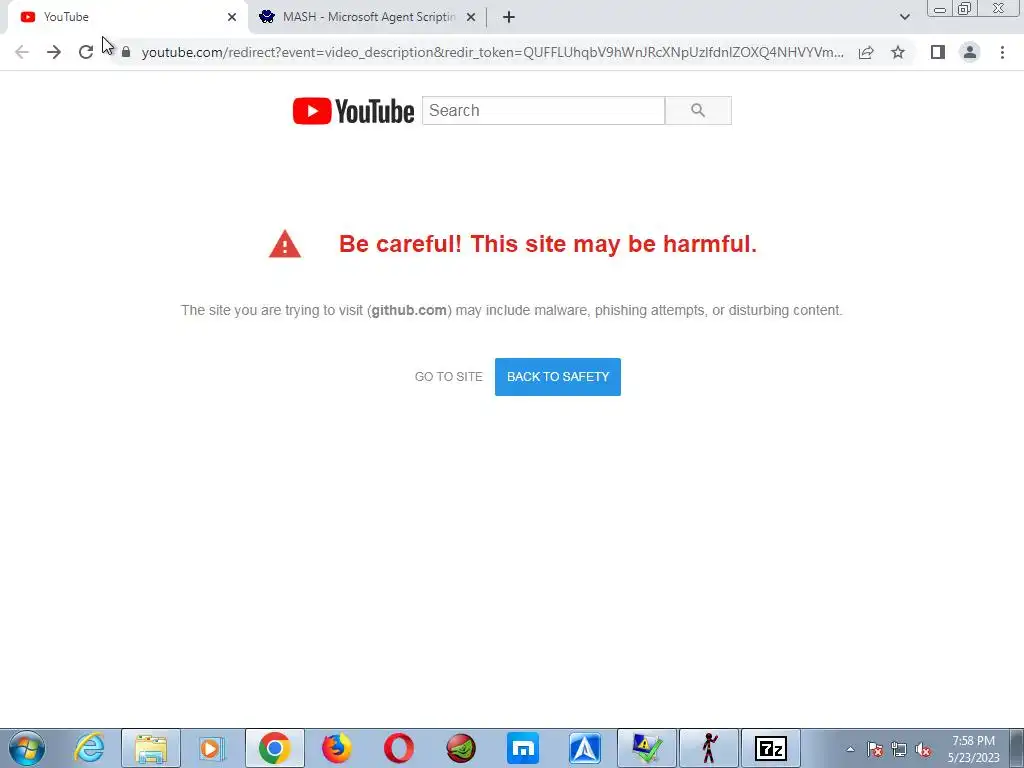Click the red warning triangle icon
Viewport: 1024px width, 768px height.
pyautogui.click(x=285, y=244)
